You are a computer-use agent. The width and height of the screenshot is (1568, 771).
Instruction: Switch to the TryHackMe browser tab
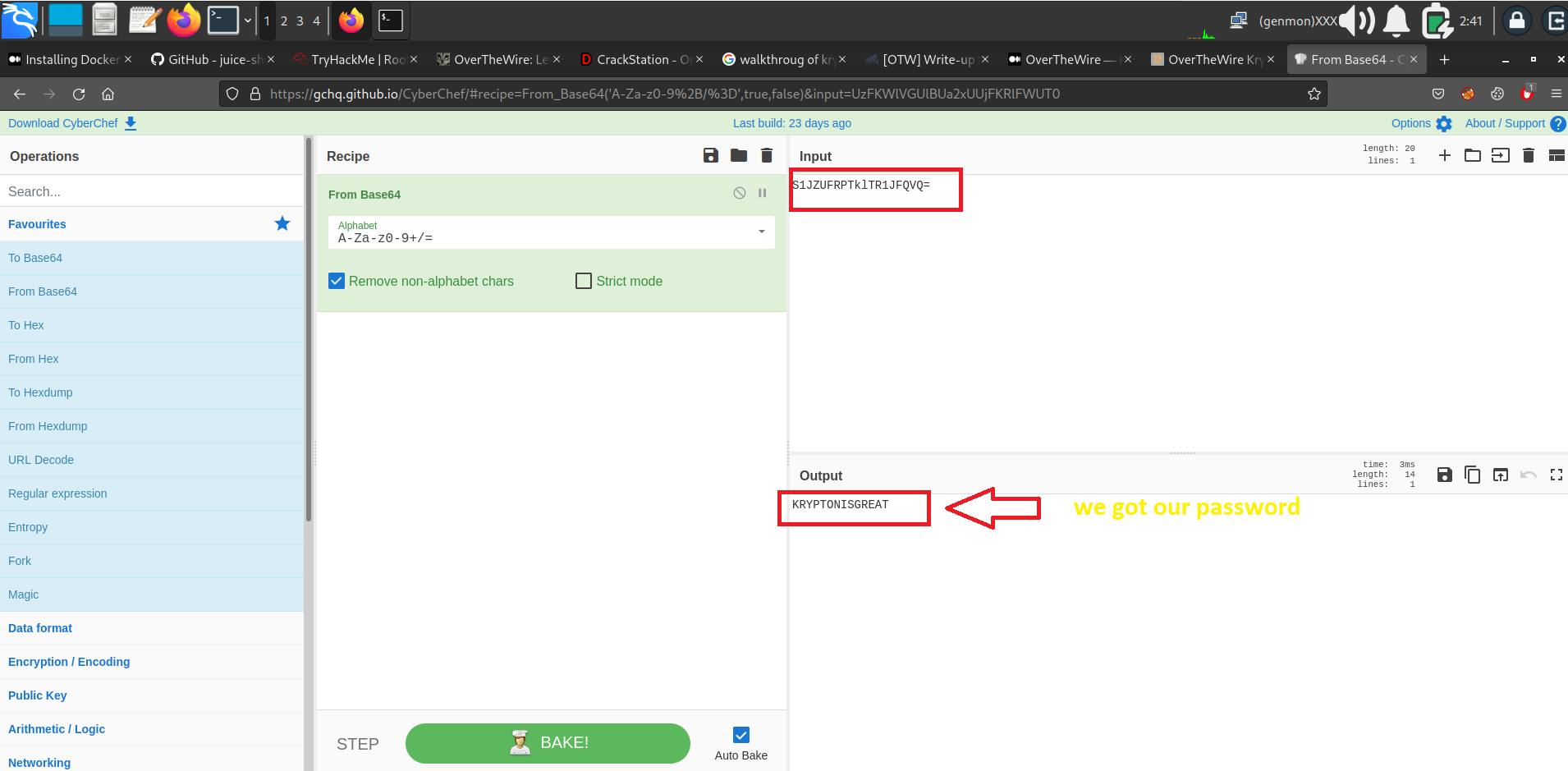click(358, 59)
